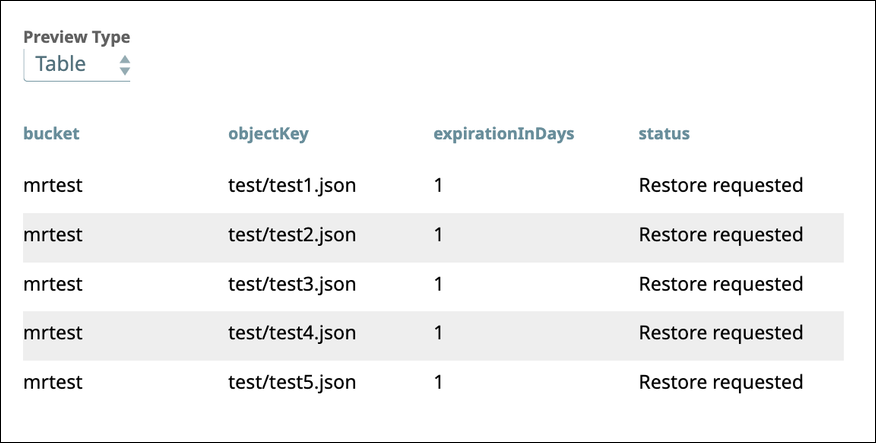Click the status column header
Image resolution: width=876 pixels, height=443 pixels.
664,133
